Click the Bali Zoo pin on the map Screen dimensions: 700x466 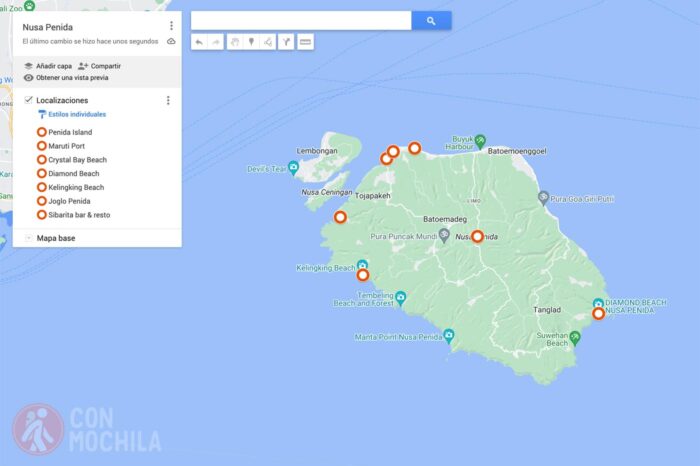[29, 6]
